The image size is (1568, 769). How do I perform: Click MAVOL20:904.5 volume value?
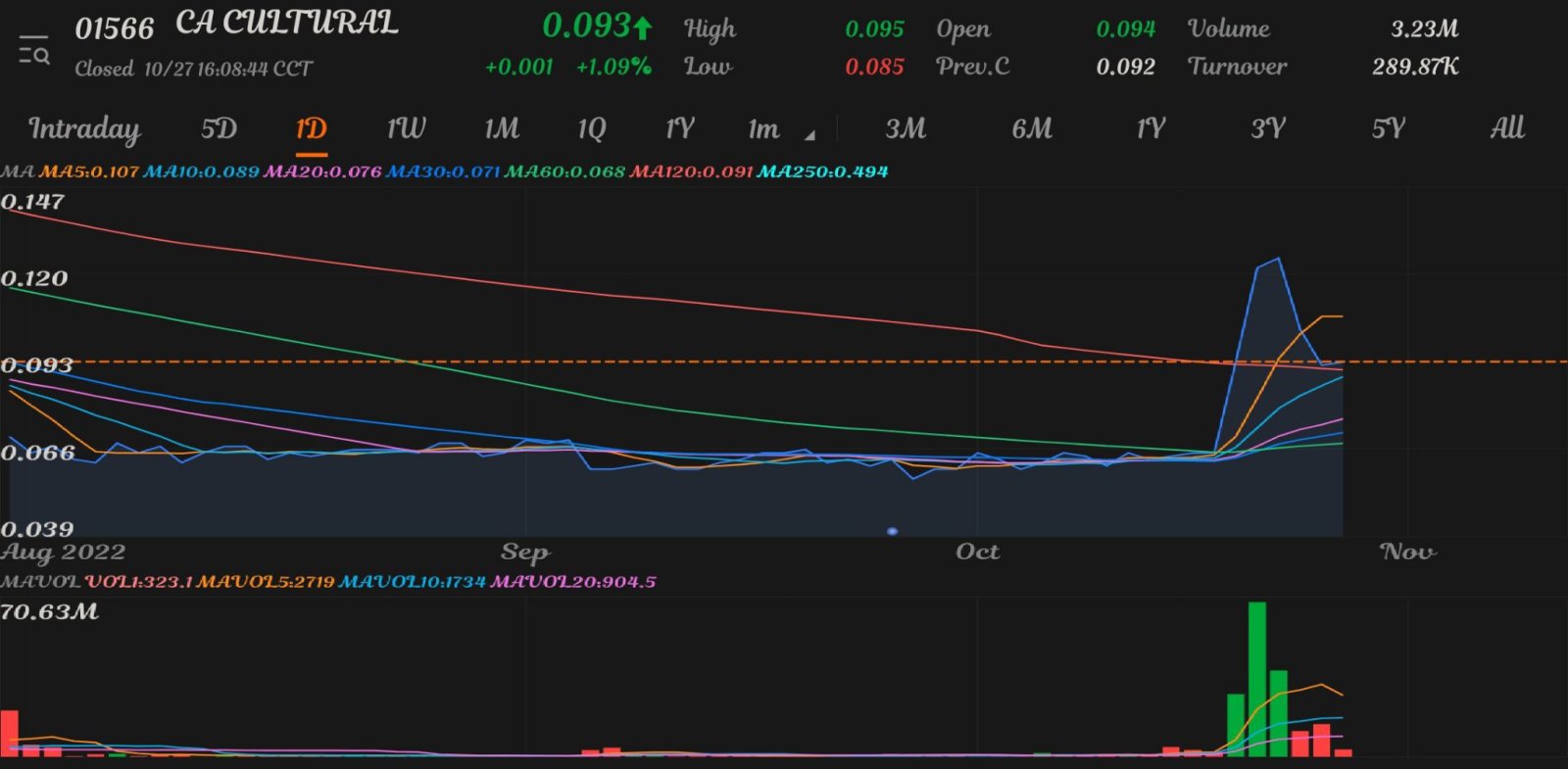pos(573,582)
